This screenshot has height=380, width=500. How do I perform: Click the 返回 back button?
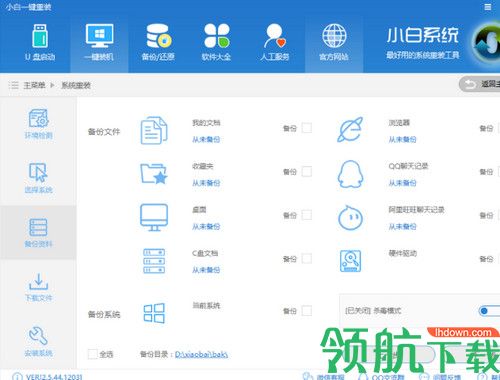pos(479,84)
